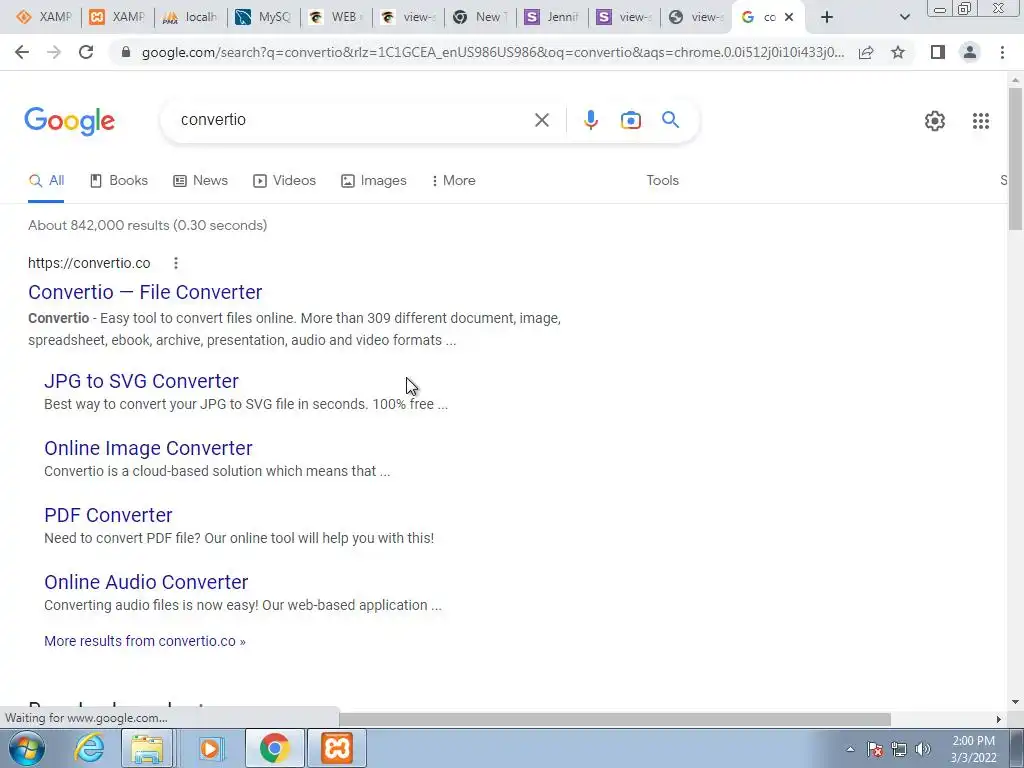Click the browser forward arrow
Image resolution: width=1024 pixels, height=768 pixels.
click(54, 52)
